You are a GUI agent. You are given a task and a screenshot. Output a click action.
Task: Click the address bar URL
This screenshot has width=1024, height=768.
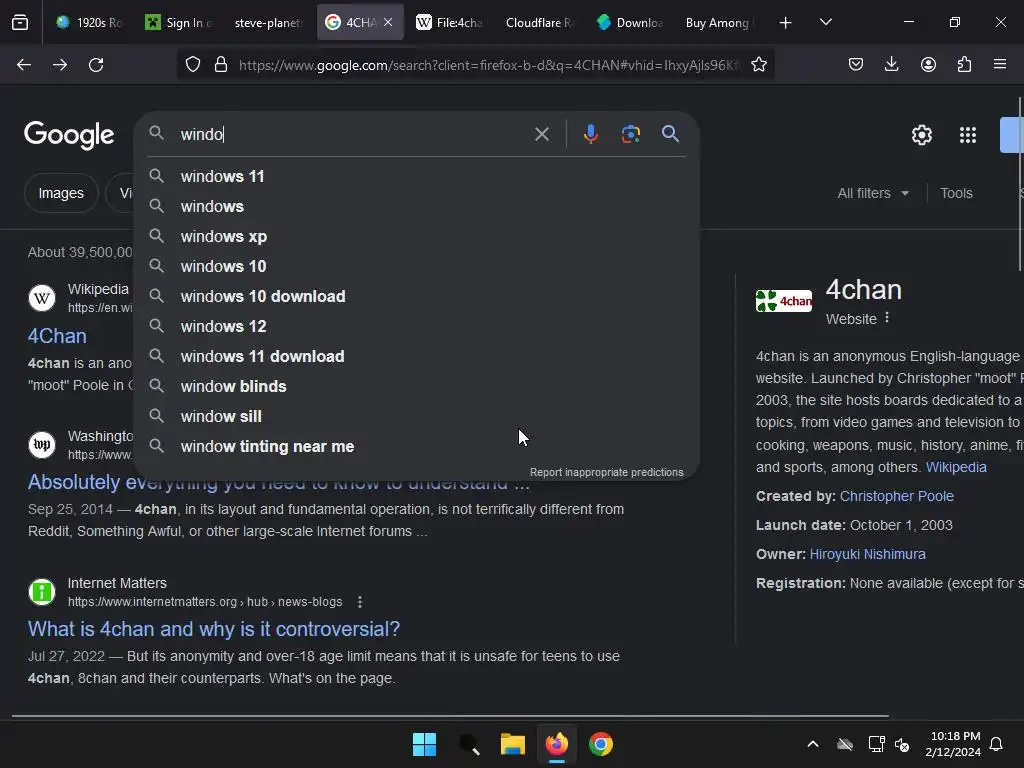490,65
